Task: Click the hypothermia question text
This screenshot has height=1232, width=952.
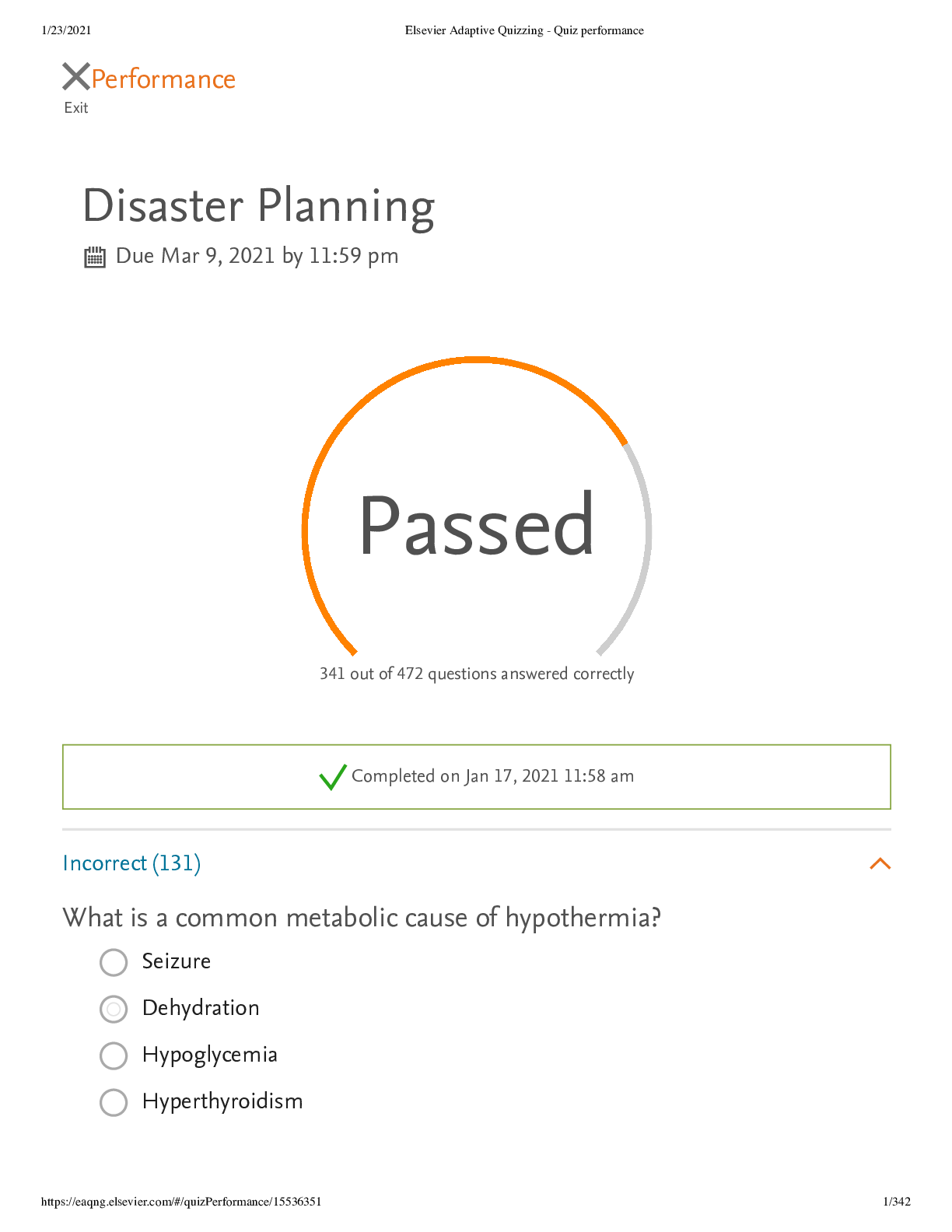Action: pyautogui.click(x=362, y=918)
